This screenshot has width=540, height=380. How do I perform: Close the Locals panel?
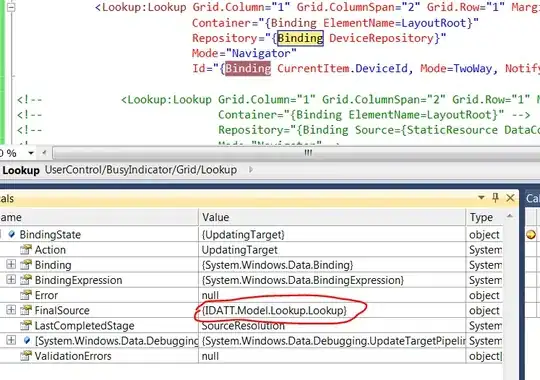[x=510, y=198]
